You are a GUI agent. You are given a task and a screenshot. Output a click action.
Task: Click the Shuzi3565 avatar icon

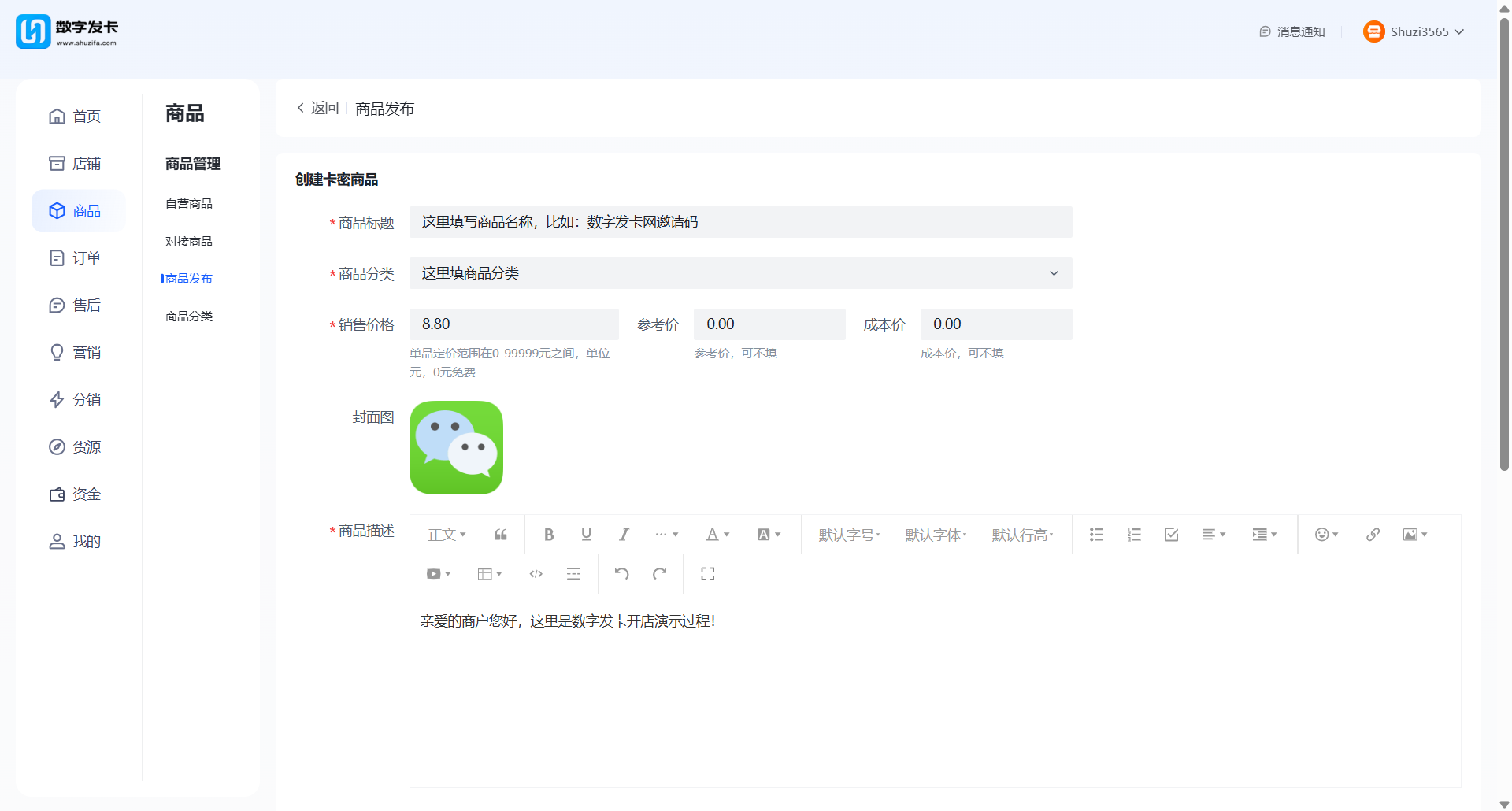point(1373,31)
